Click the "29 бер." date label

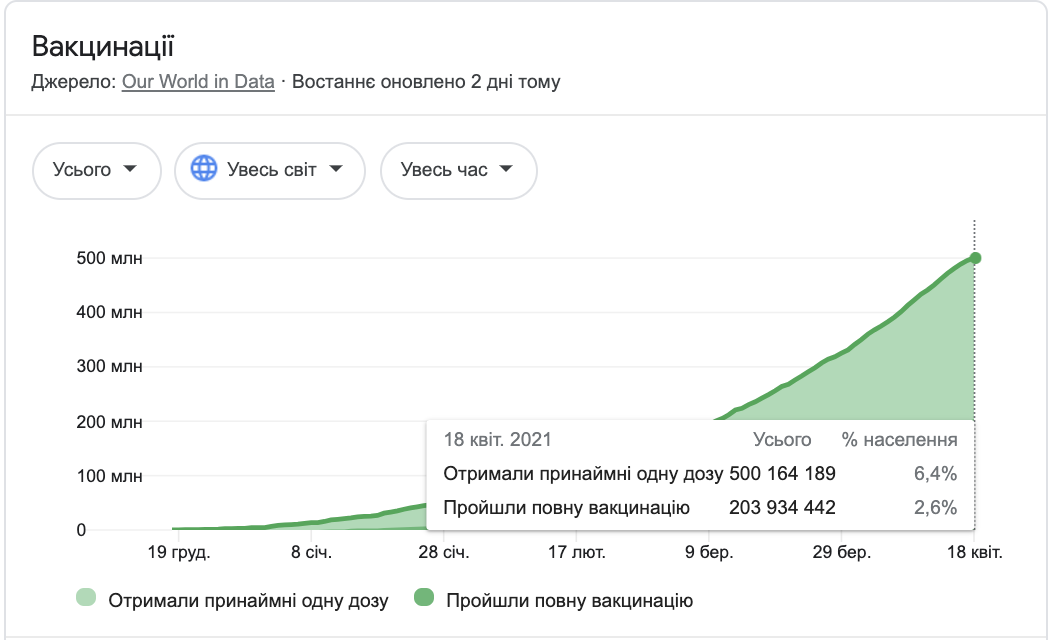click(x=840, y=553)
